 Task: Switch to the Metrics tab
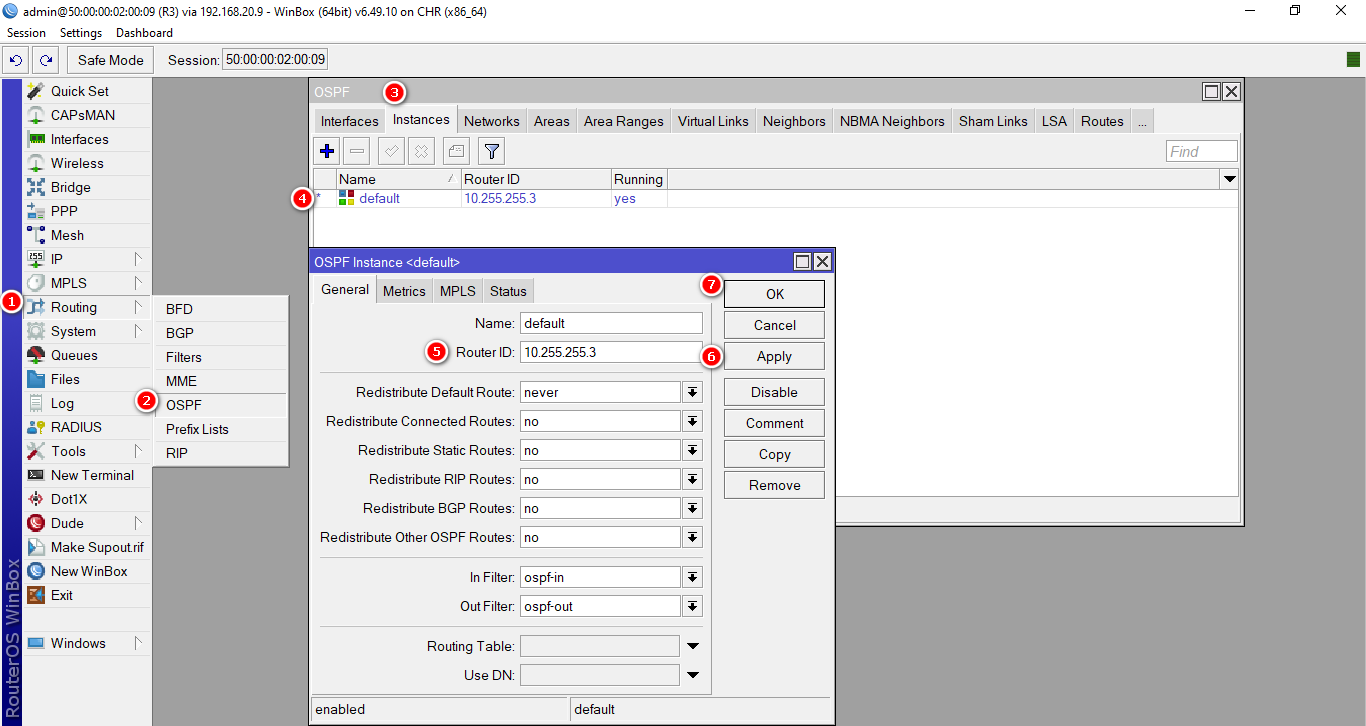[x=404, y=291]
